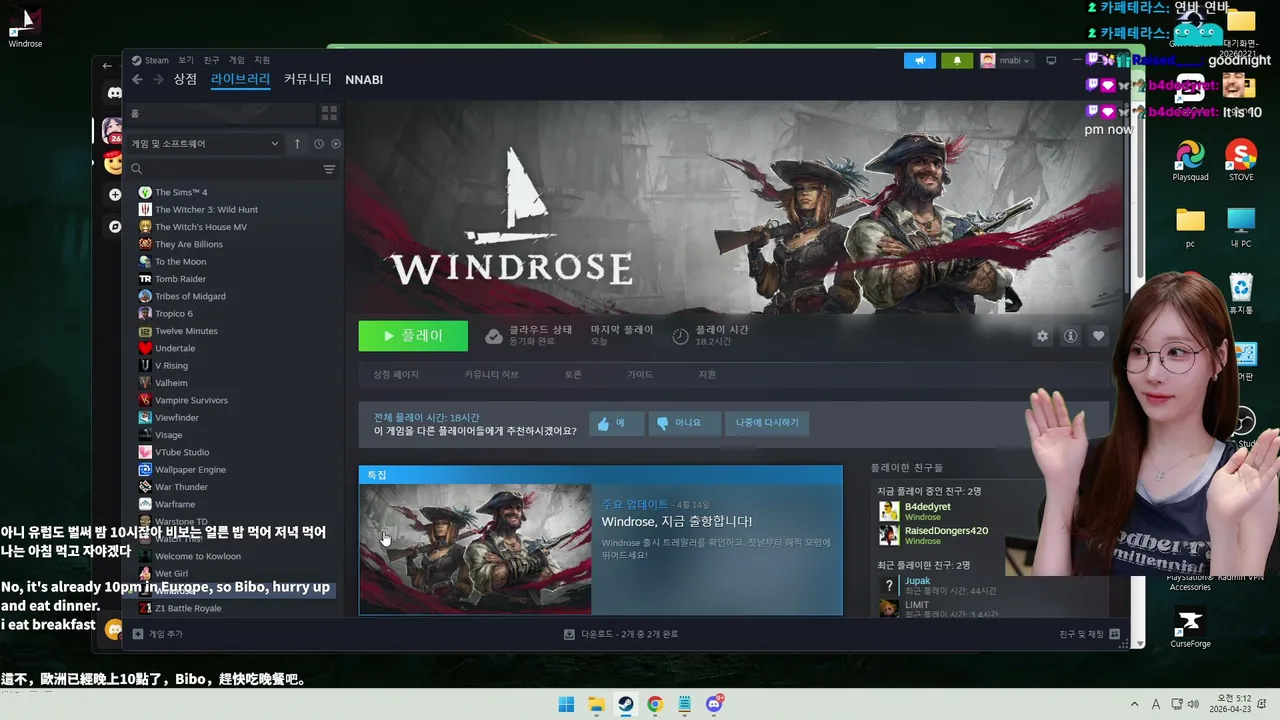Toggle the ready-to-play filter icon

[336, 144]
